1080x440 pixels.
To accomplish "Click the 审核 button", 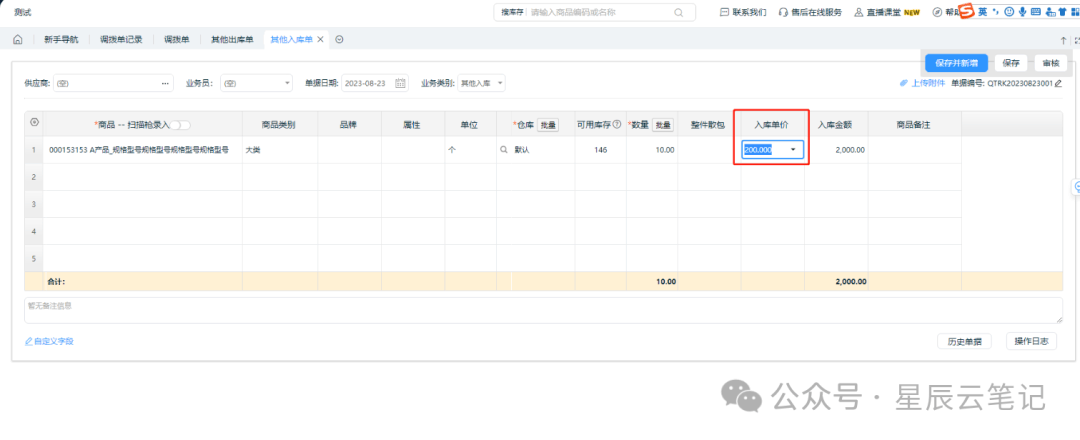I will coord(1050,63).
